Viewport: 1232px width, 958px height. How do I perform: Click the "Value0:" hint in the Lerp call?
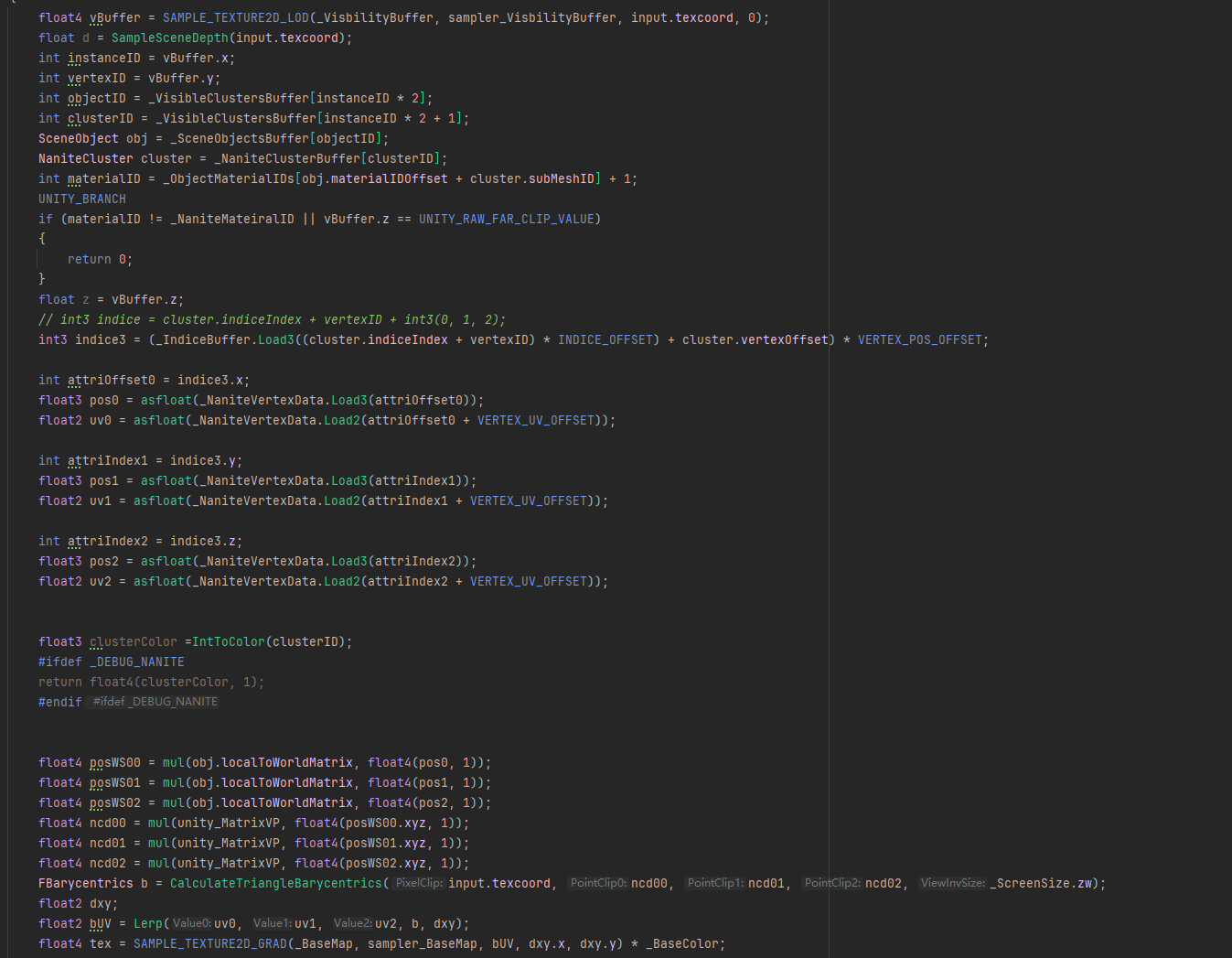pos(192,923)
